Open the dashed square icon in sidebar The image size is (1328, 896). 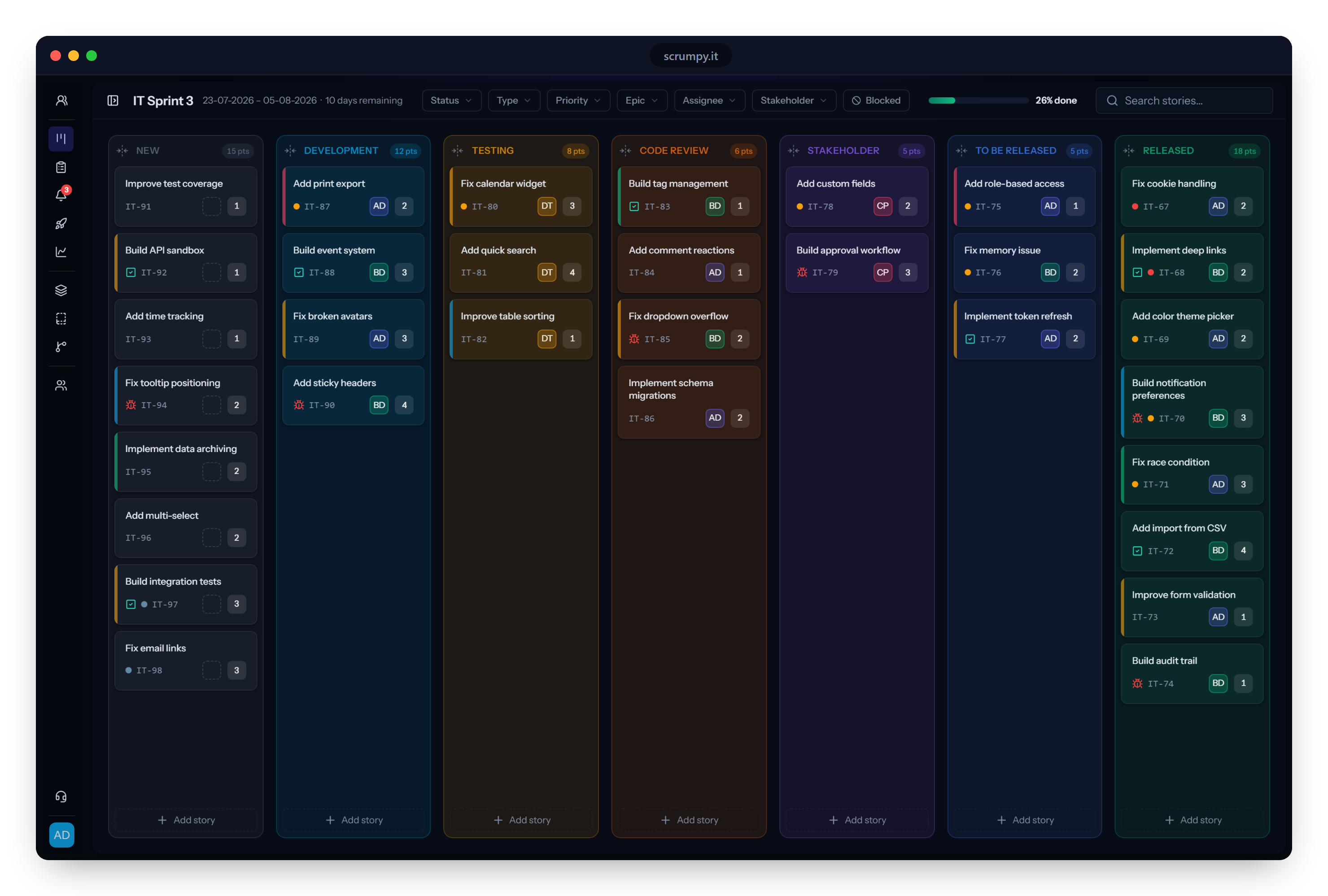[61, 319]
